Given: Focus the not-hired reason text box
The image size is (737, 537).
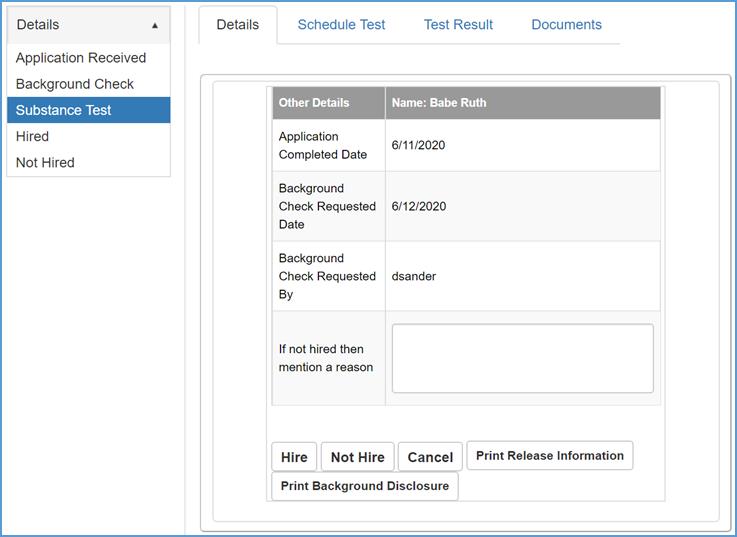Looking at the screenshot, I should click(x=522, y=358).
